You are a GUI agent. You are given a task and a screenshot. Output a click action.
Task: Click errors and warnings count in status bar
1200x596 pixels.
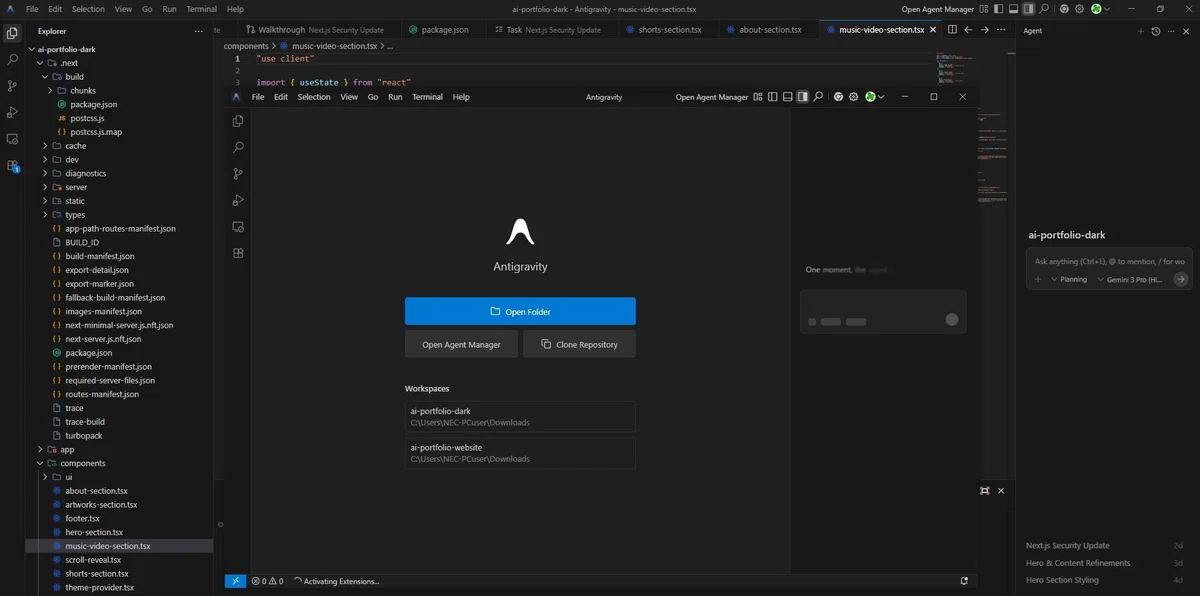pos(267,581)
